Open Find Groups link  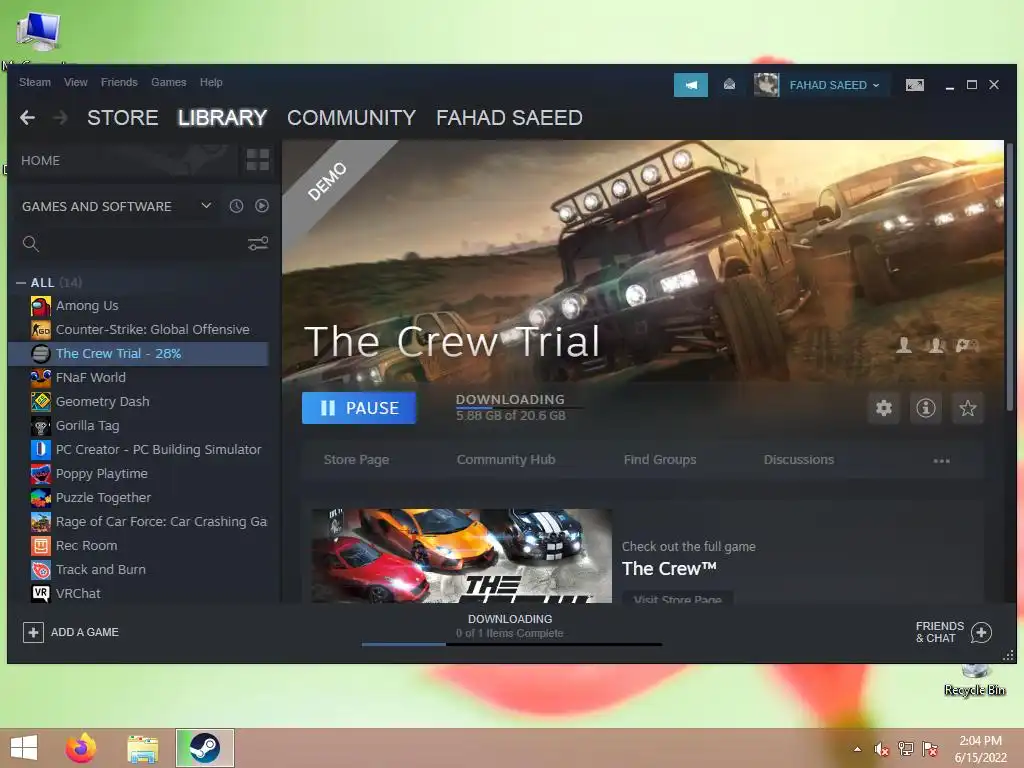[660, 460]
